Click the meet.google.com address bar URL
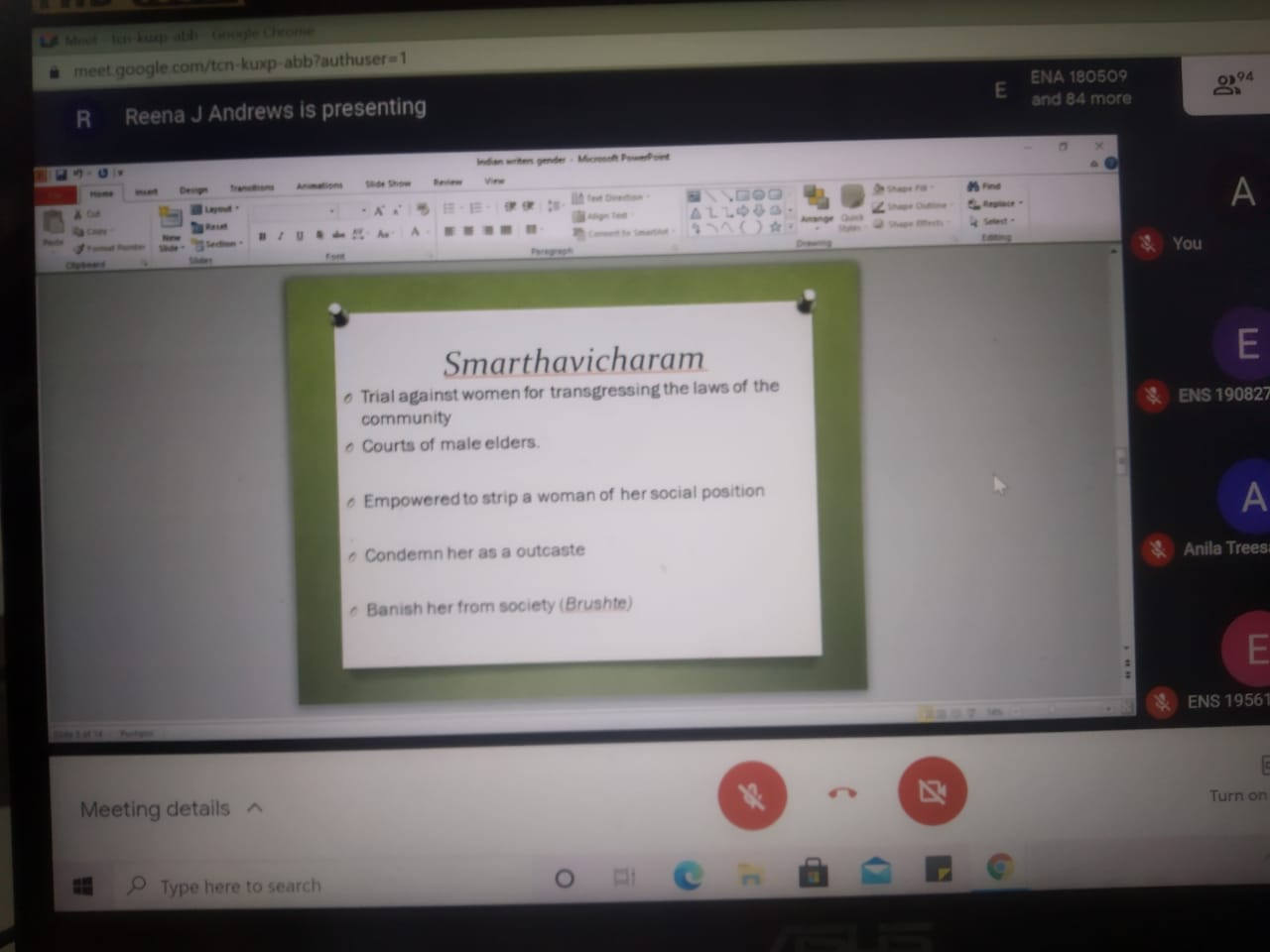 point(239,63)
